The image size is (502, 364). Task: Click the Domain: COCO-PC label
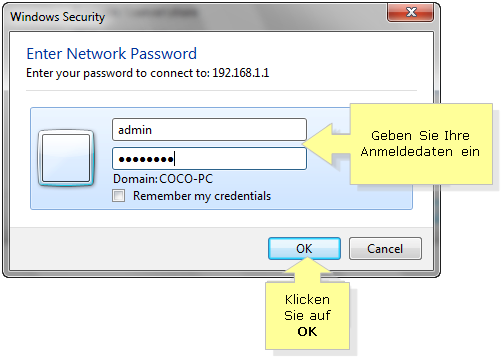(x=163, y=179)
